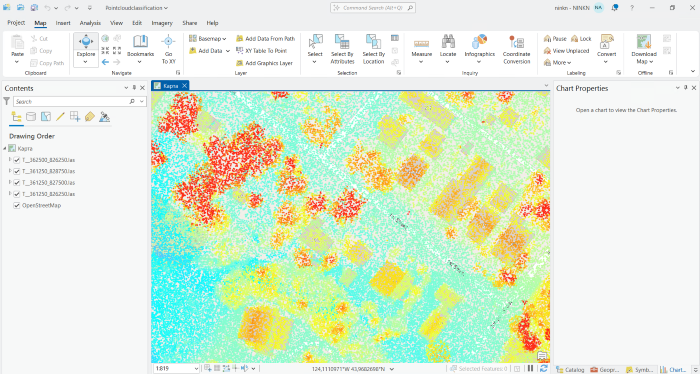Open the notifications bell
The height and width of the screenshot is (374, 700).
pos(615,8)
